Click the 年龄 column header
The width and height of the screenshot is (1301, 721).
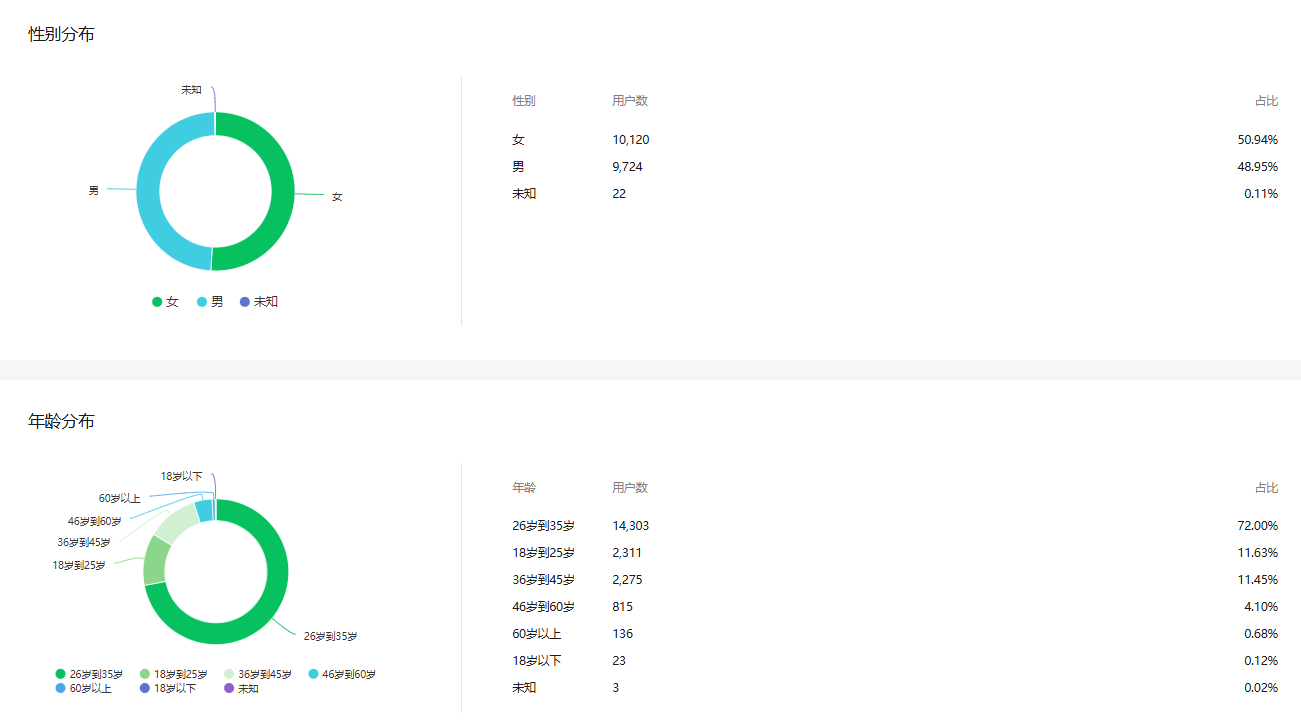pyautogui.click(x=524, y=488)
